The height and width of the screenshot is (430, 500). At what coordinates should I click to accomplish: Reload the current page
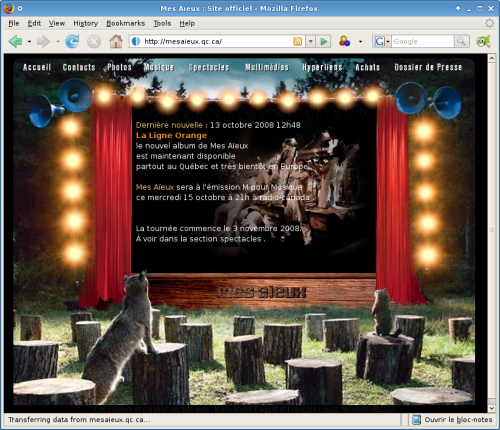tap(72, 42)
